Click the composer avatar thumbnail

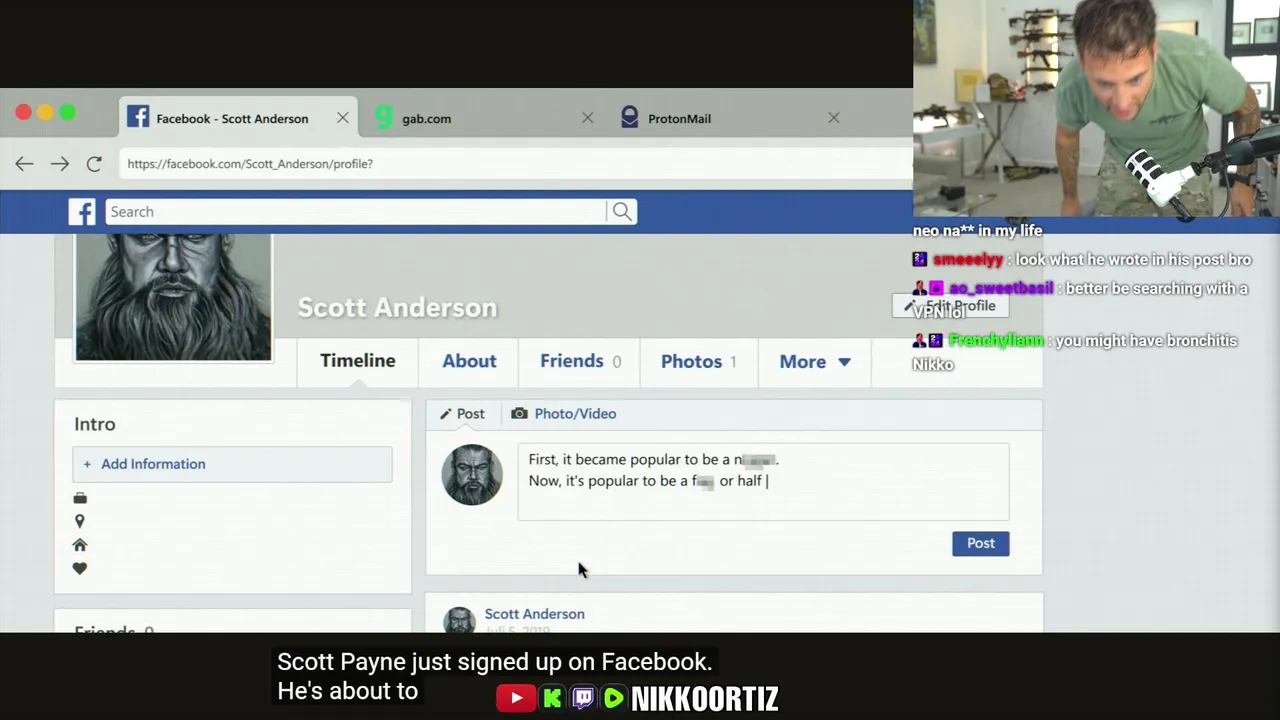472,474
